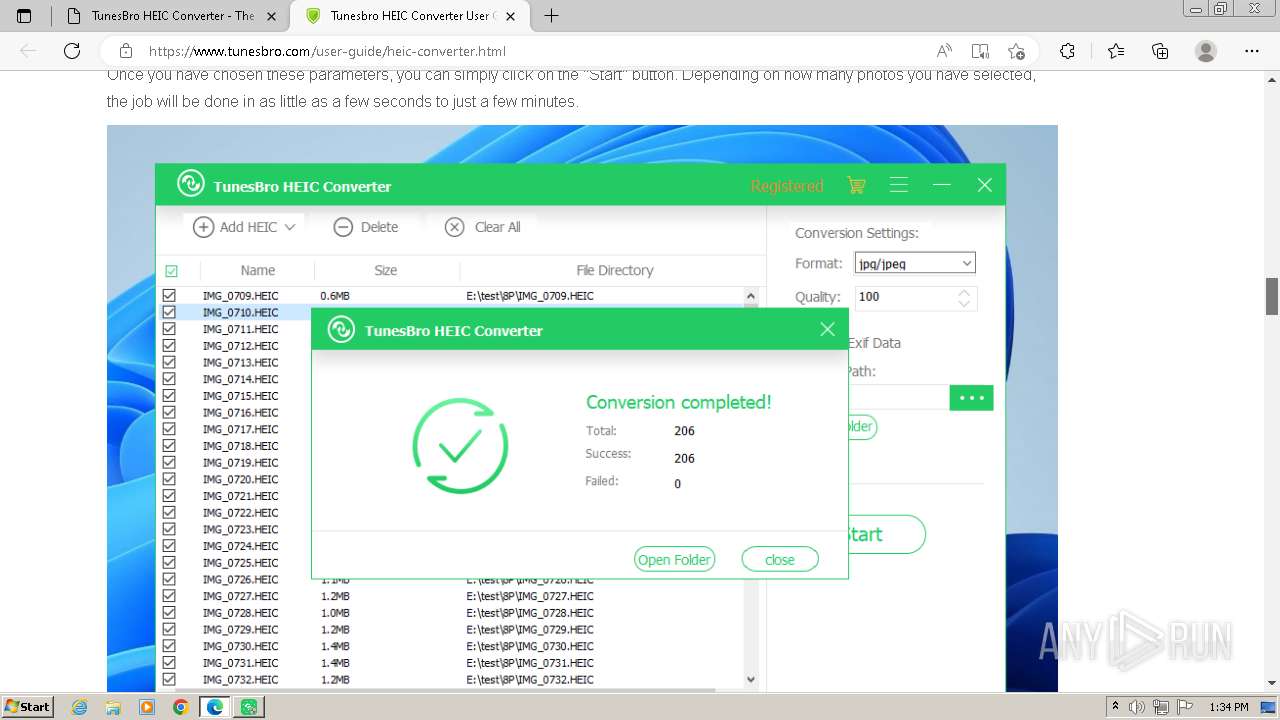Click the browser page vertical scrollbar thumb
Image resolution: width=1280 pixels, height=720 pixels.
coord(1272,296)
